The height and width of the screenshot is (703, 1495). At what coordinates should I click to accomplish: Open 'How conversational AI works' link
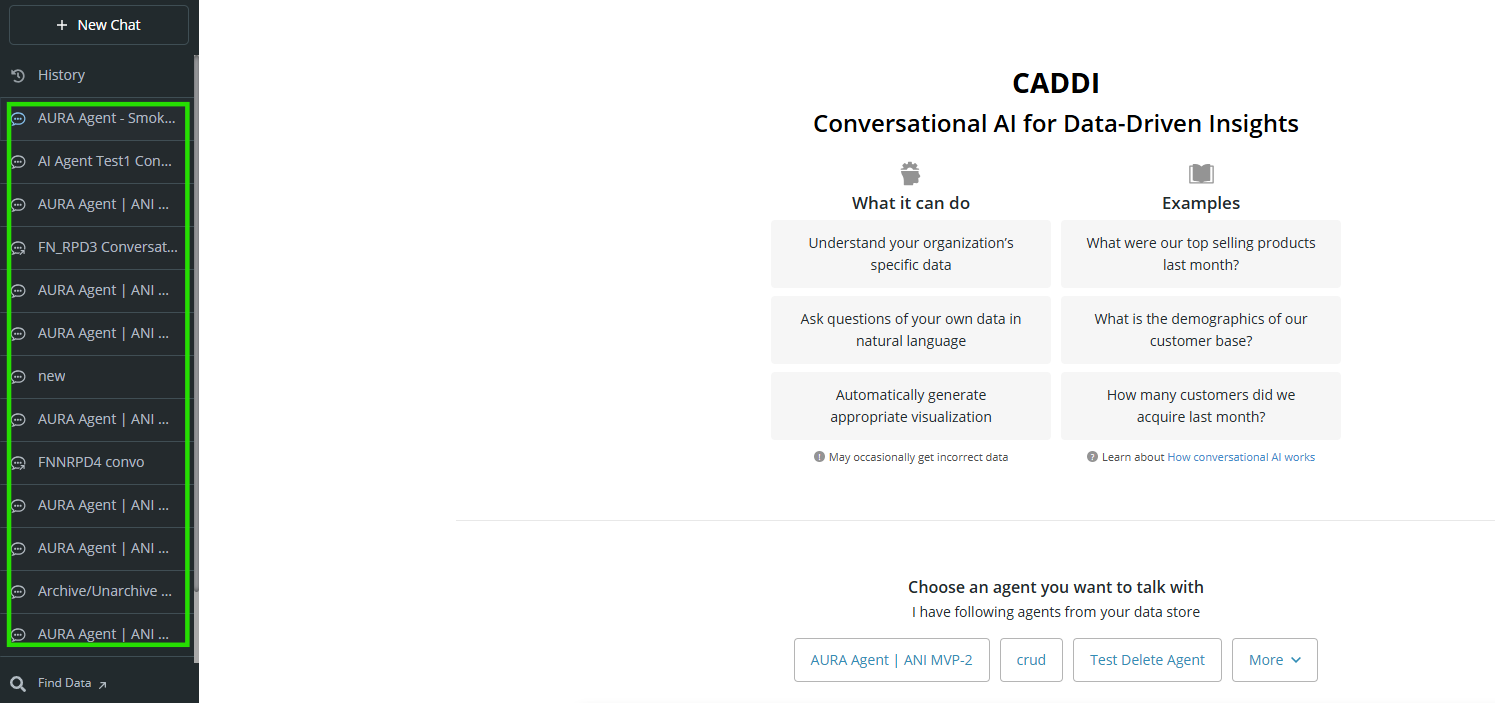pyautogui.click(x=1241, y=457)
